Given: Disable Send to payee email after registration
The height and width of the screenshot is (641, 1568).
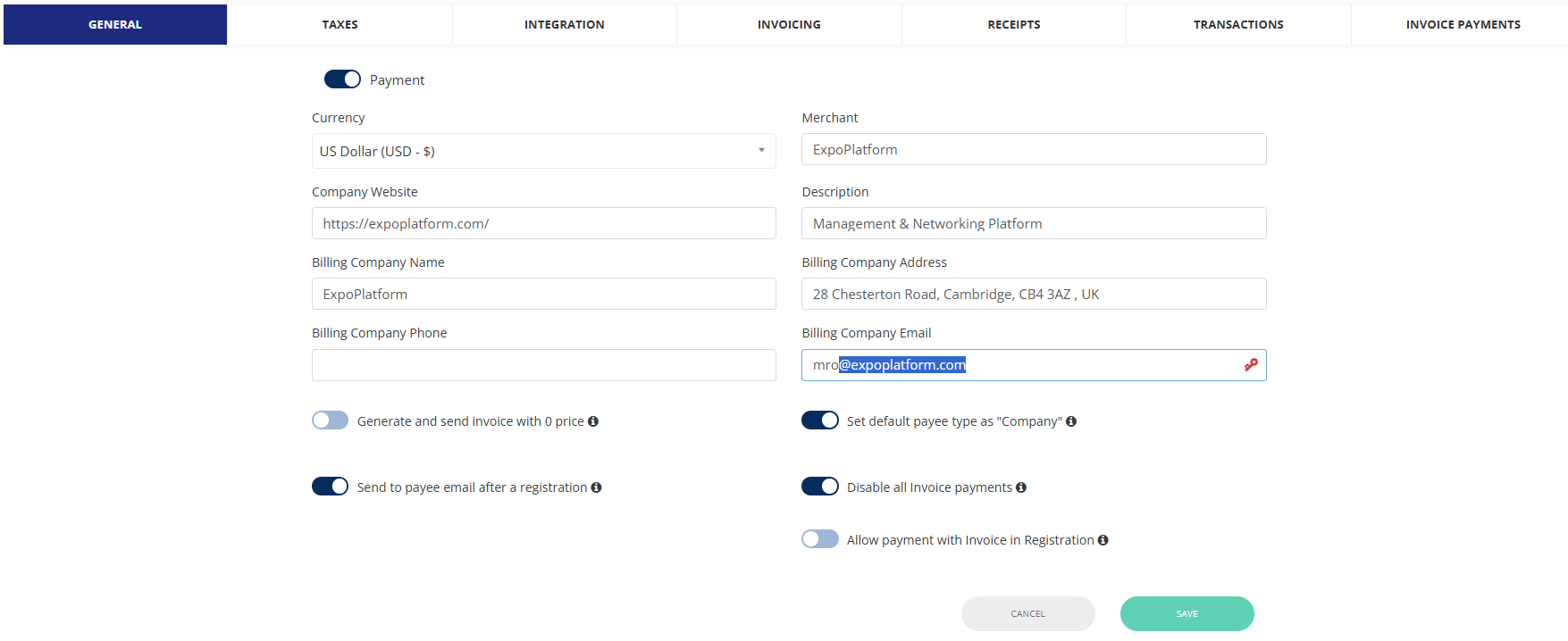Looking at the screenshot, I should coord(330,487).
